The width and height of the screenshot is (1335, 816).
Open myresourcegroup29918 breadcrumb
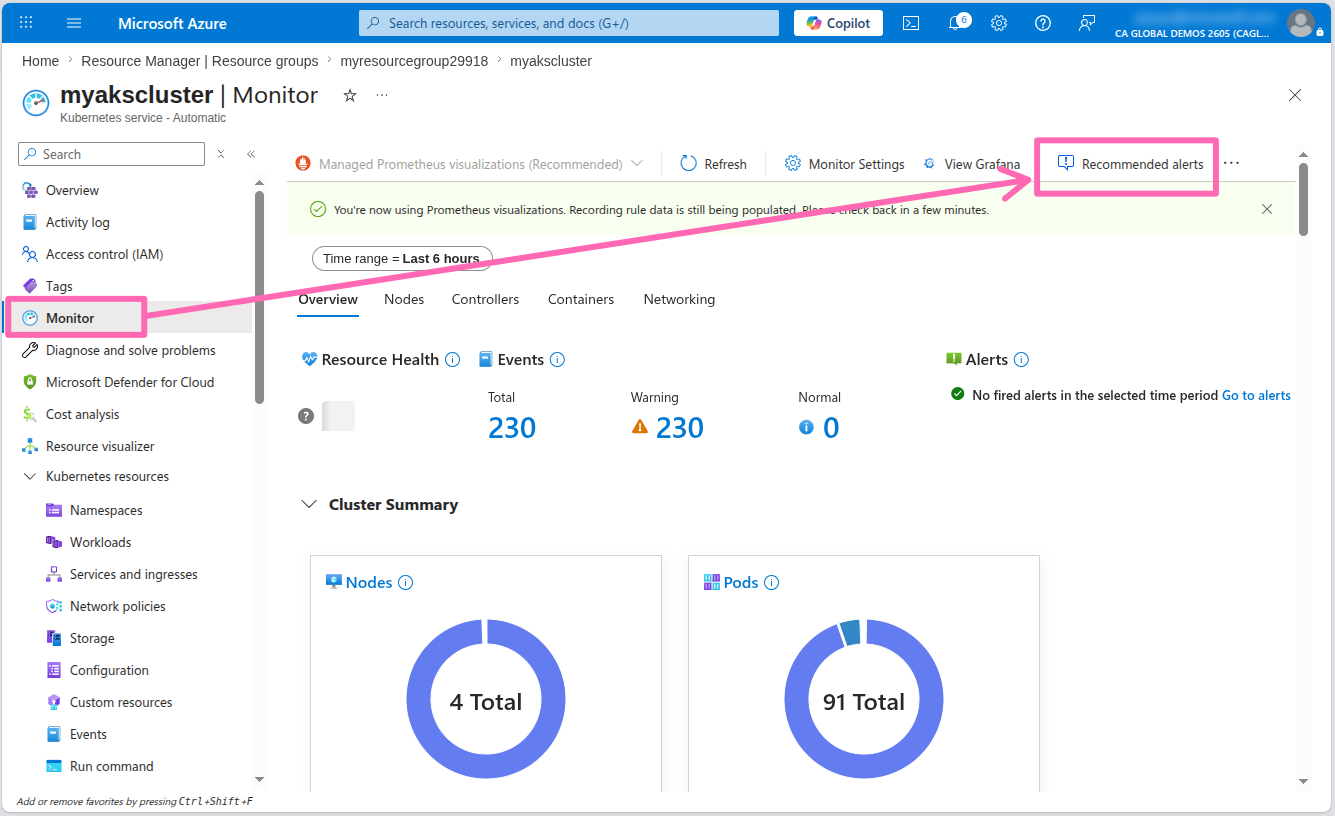[414, 61]
